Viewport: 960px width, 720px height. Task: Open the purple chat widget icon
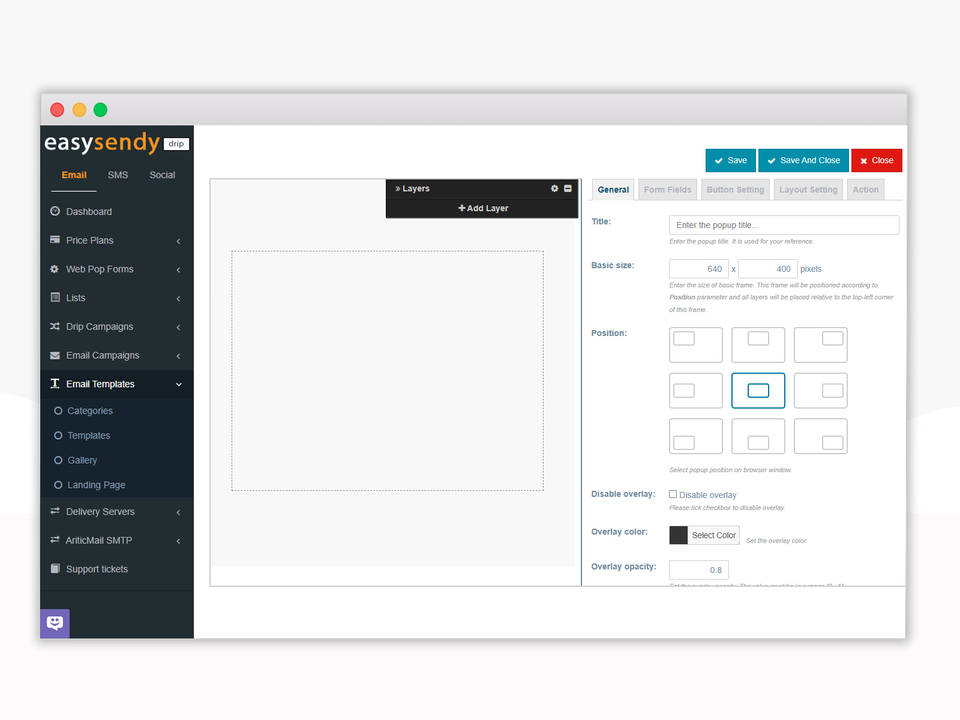click(55, 623)
